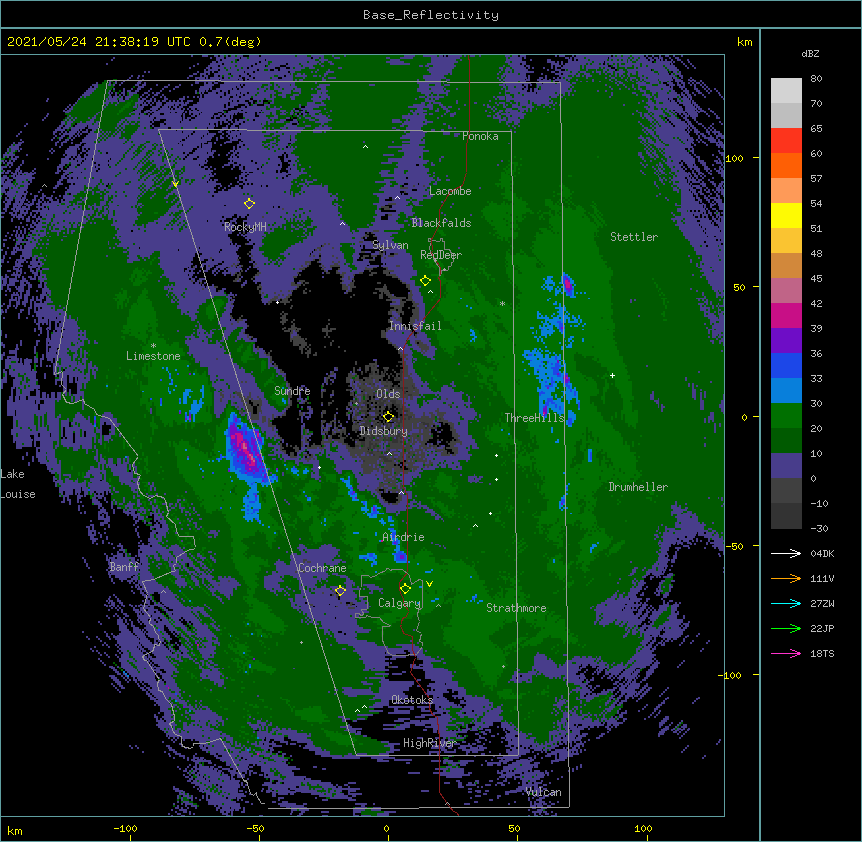Click the Didsbury city label

click(384, 431)
